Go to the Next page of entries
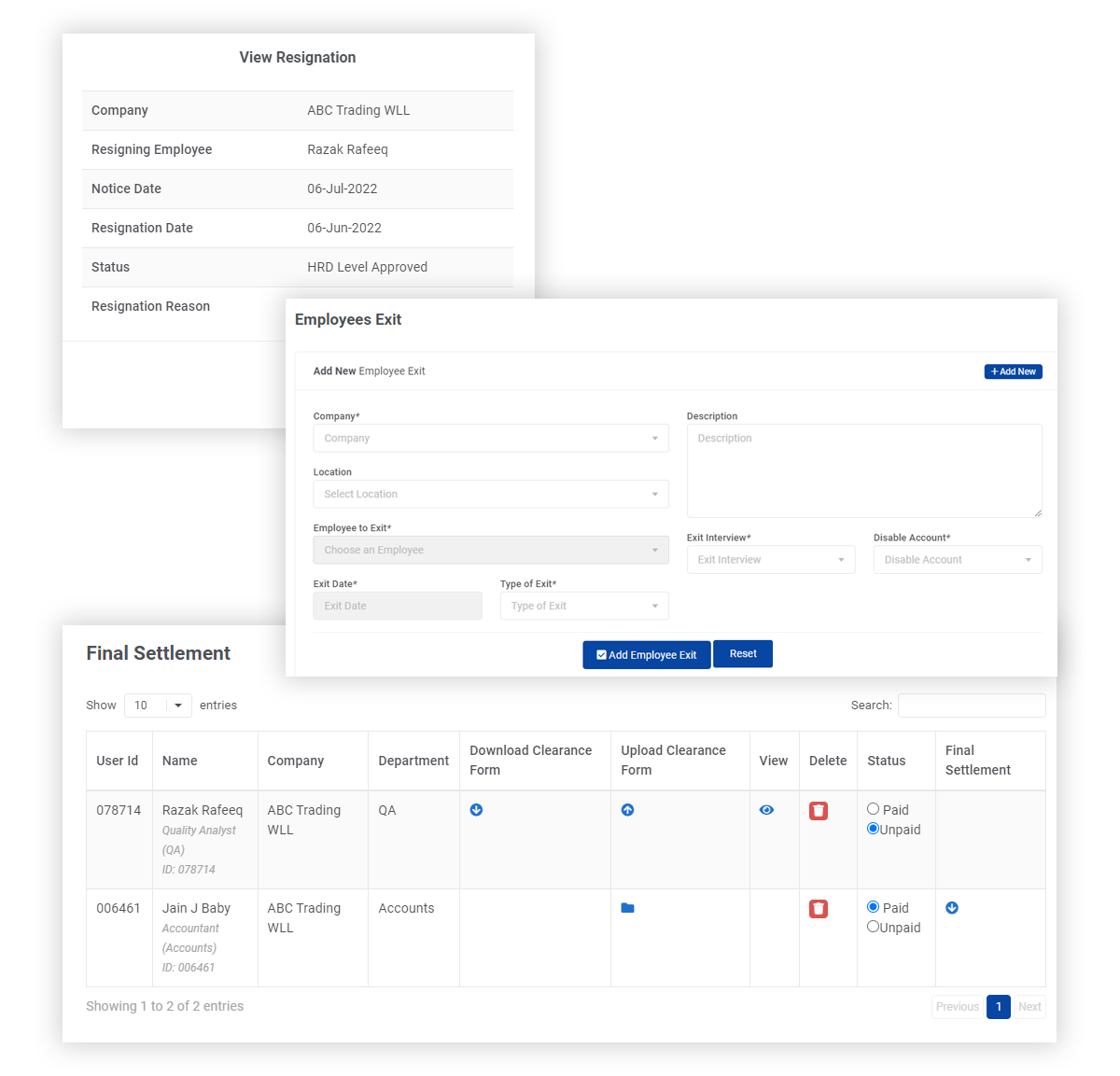 (1029, 1007)
